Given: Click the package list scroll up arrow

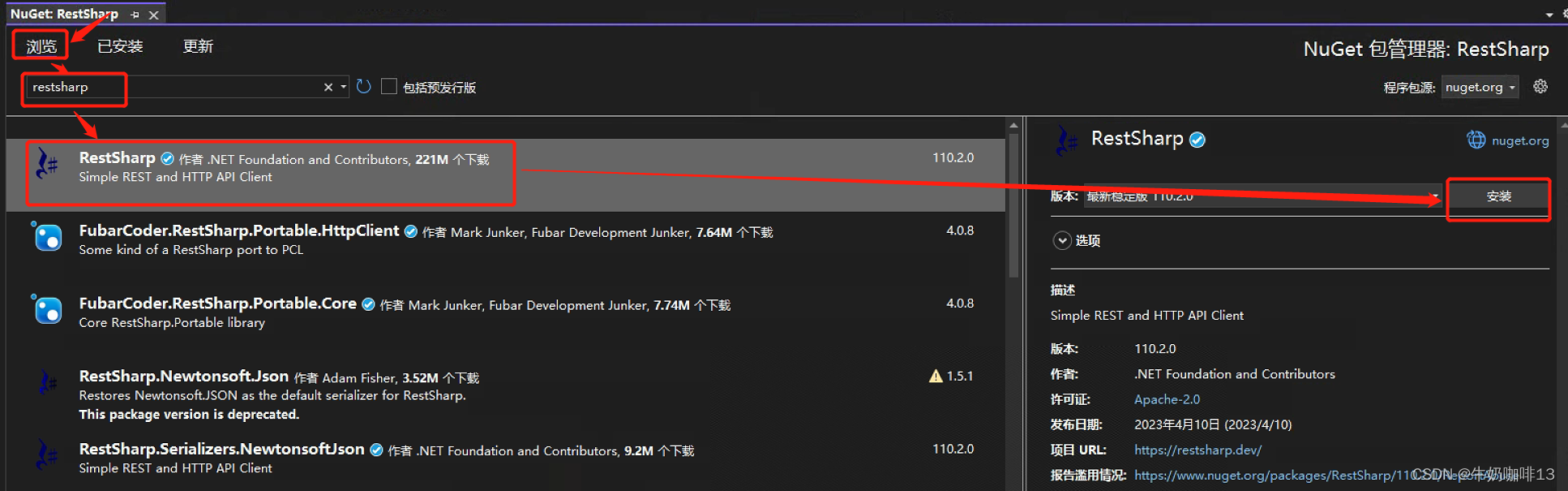Looking at the screenshot, I should pyautogui.click(x=1013, y=125).
